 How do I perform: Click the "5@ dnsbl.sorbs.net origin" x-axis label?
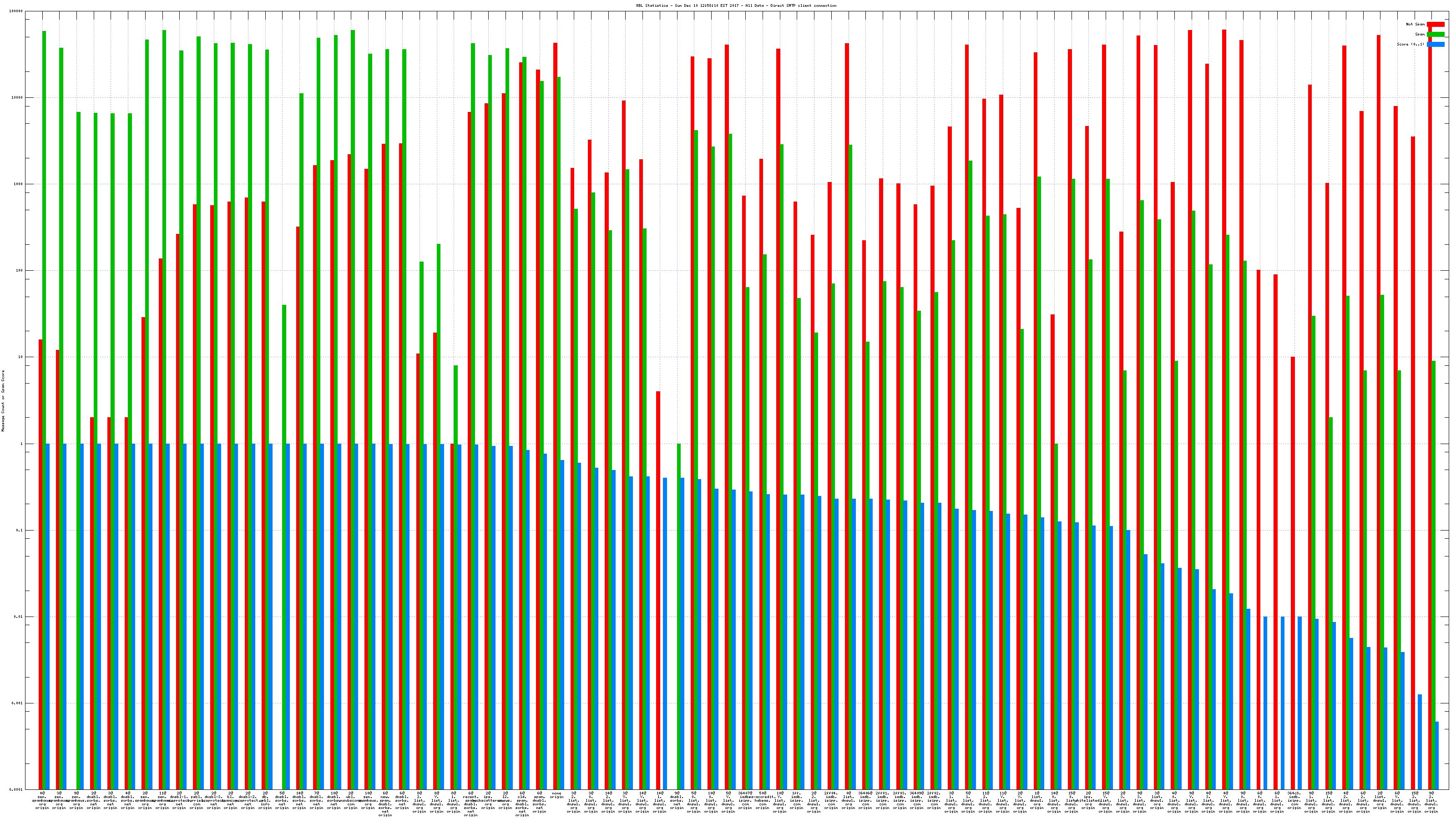[282, 800]
